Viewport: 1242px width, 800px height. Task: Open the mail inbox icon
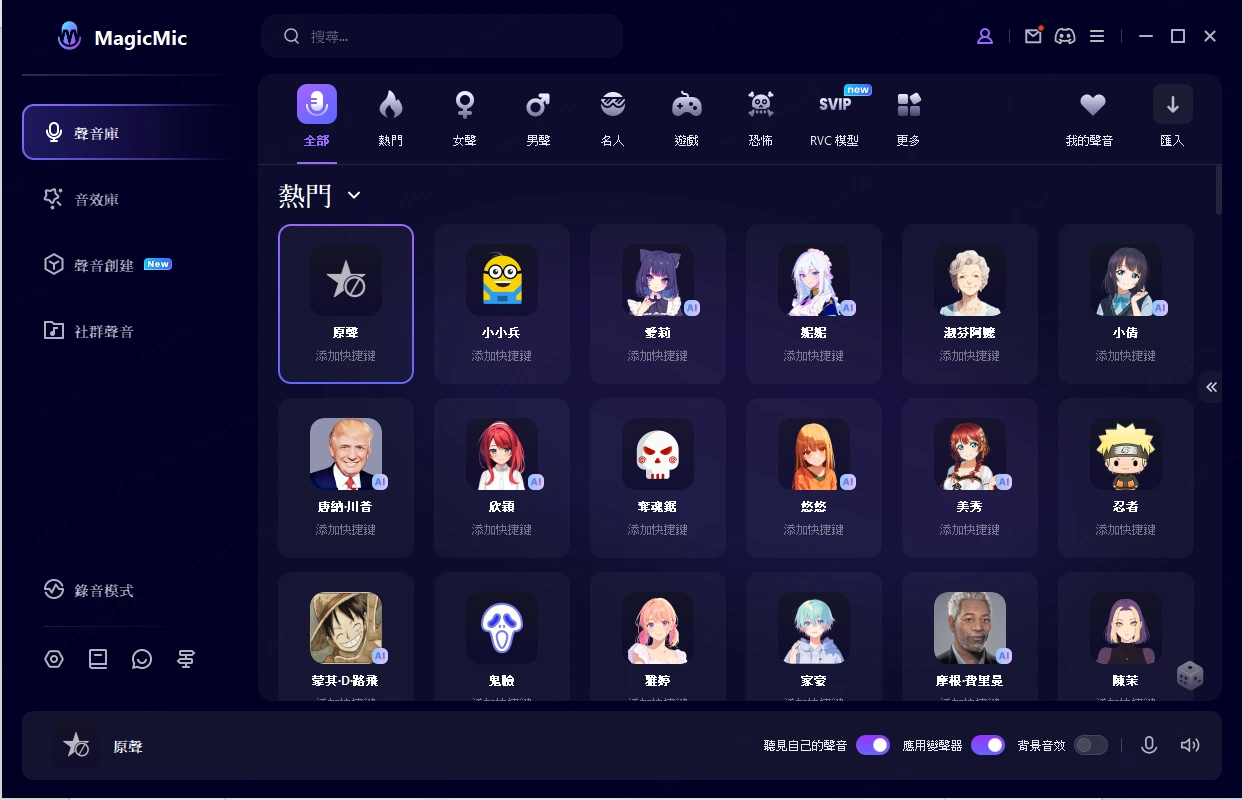[x=1033, y=36]
